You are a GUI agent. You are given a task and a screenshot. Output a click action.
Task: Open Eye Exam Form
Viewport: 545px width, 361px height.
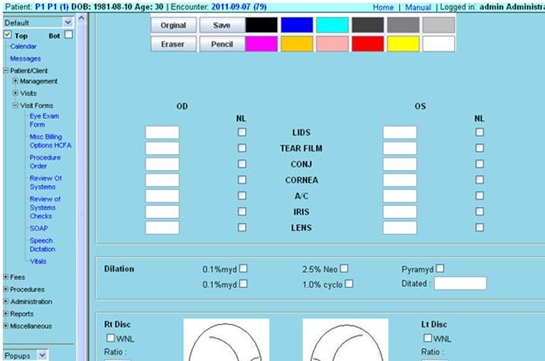click(44, 120)
